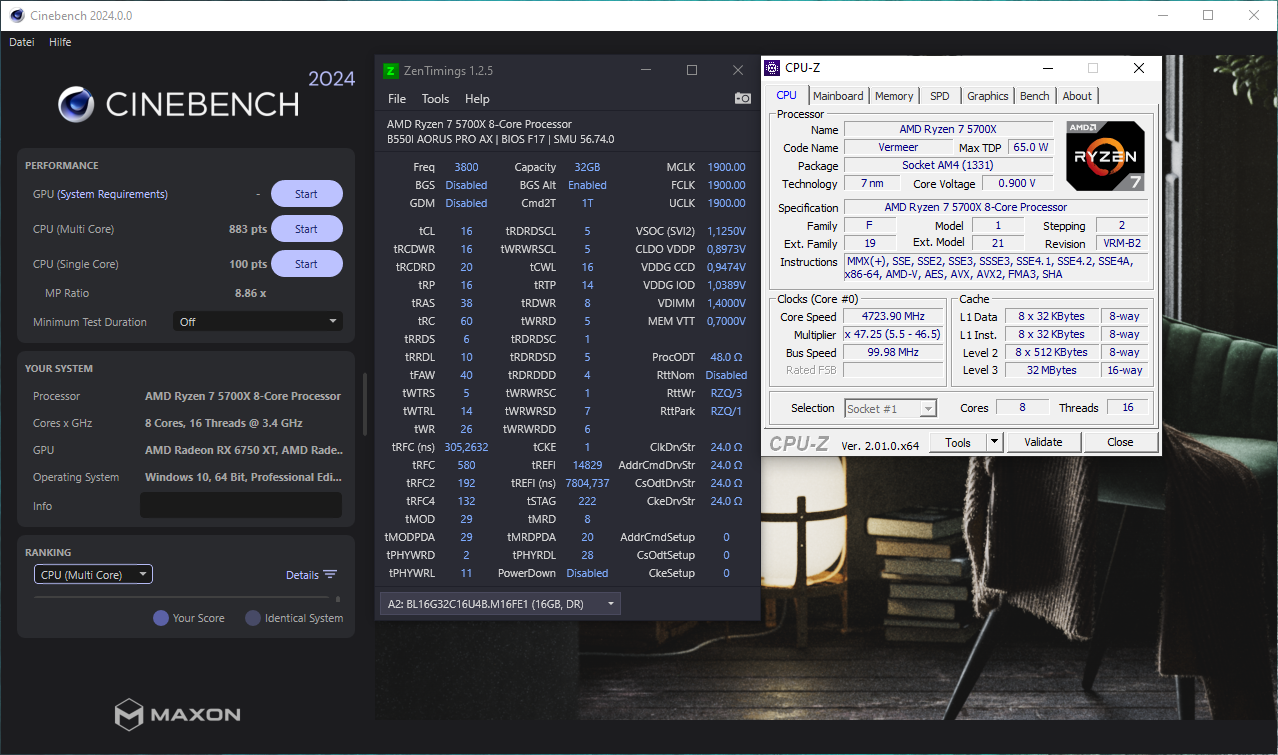Open the CPU (Multi Core) ranking dropdown

(93, 575)
